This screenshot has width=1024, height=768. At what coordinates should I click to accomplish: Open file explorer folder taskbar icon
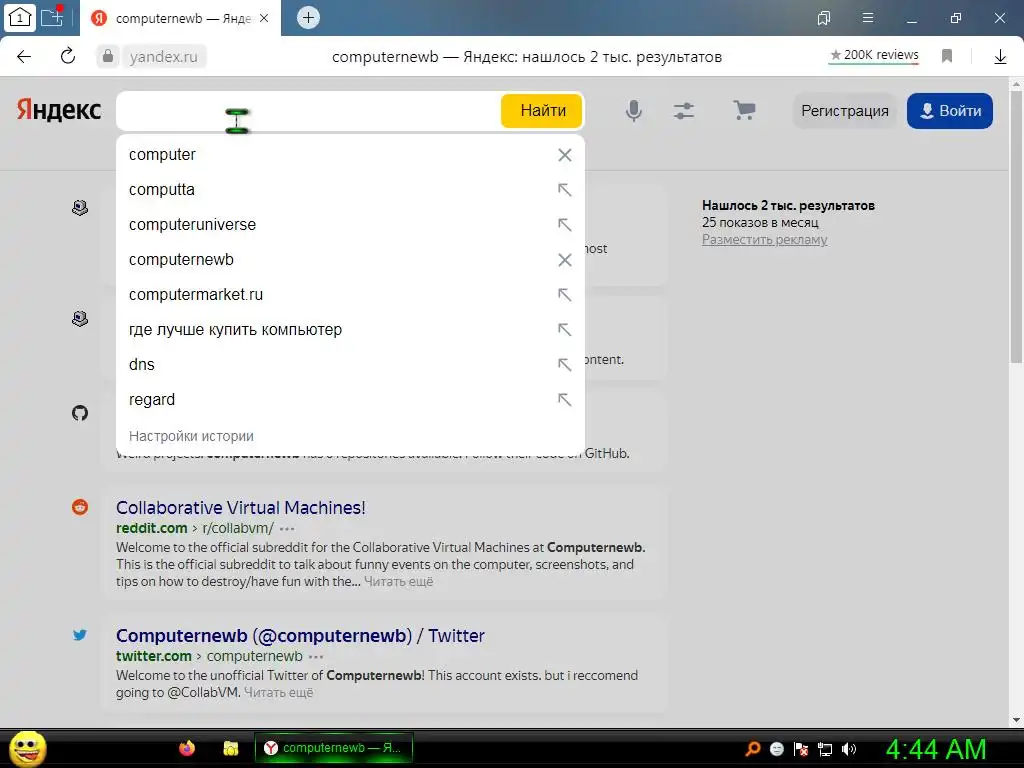(231, 748)
